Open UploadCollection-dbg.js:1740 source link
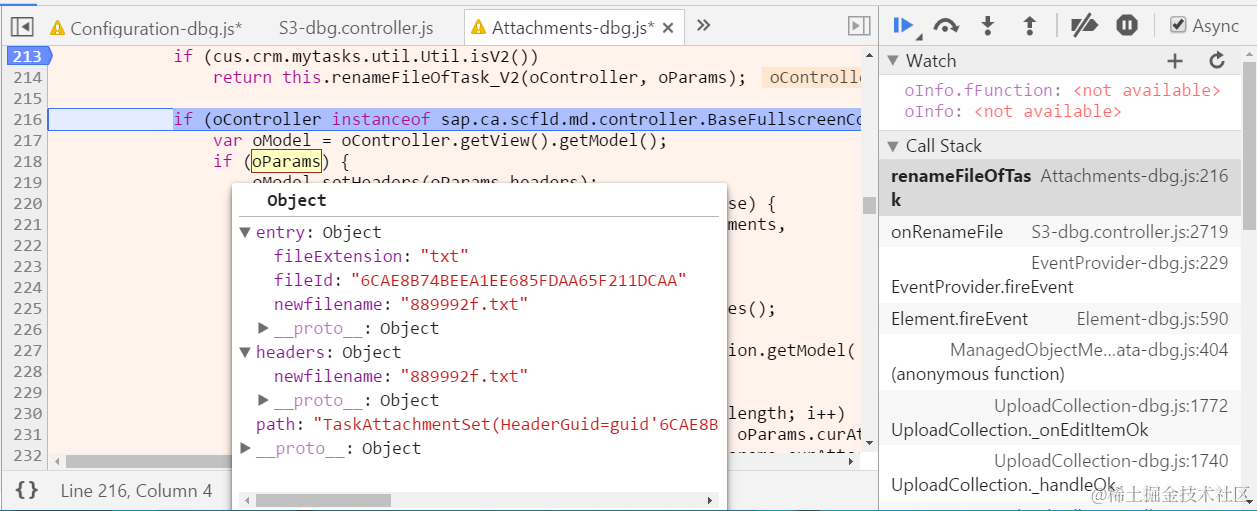 click(x=1111, y=461)
